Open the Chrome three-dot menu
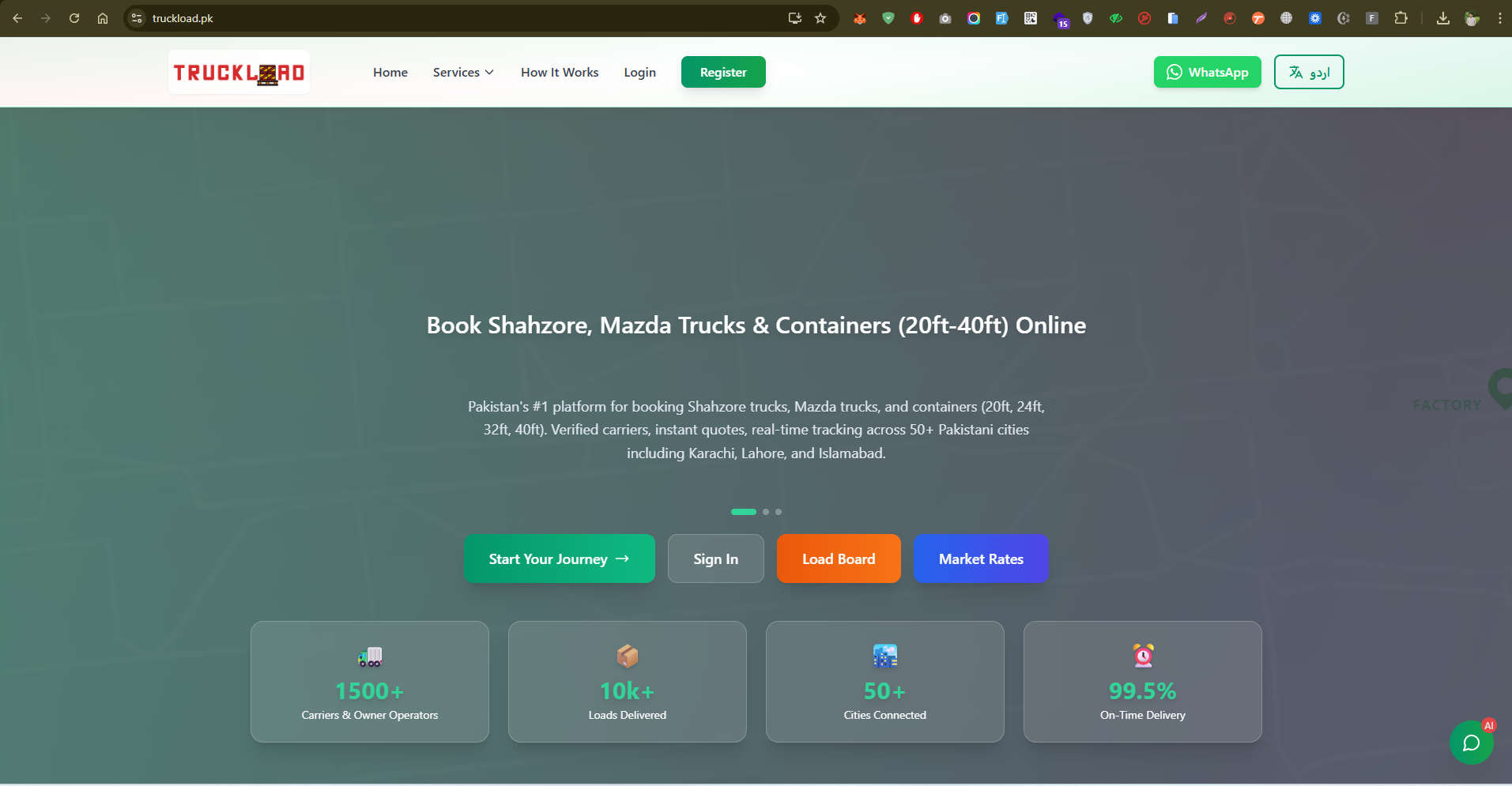 1499,18
